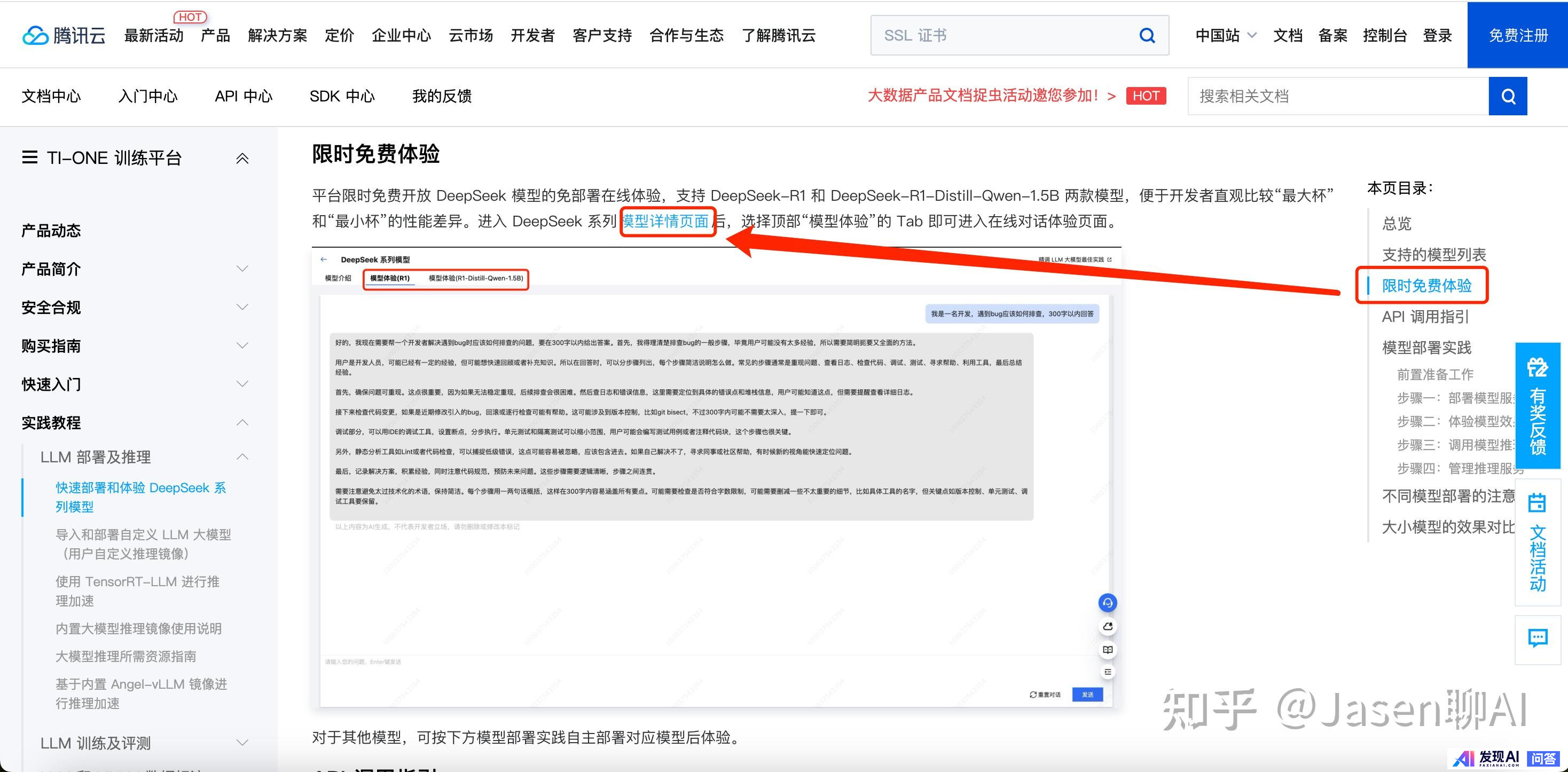The width and height of the screenshot is (1568, 772).
Task: Jump to 大小模型的效果对比 in page contents
Action: [x=1448, y=527]
